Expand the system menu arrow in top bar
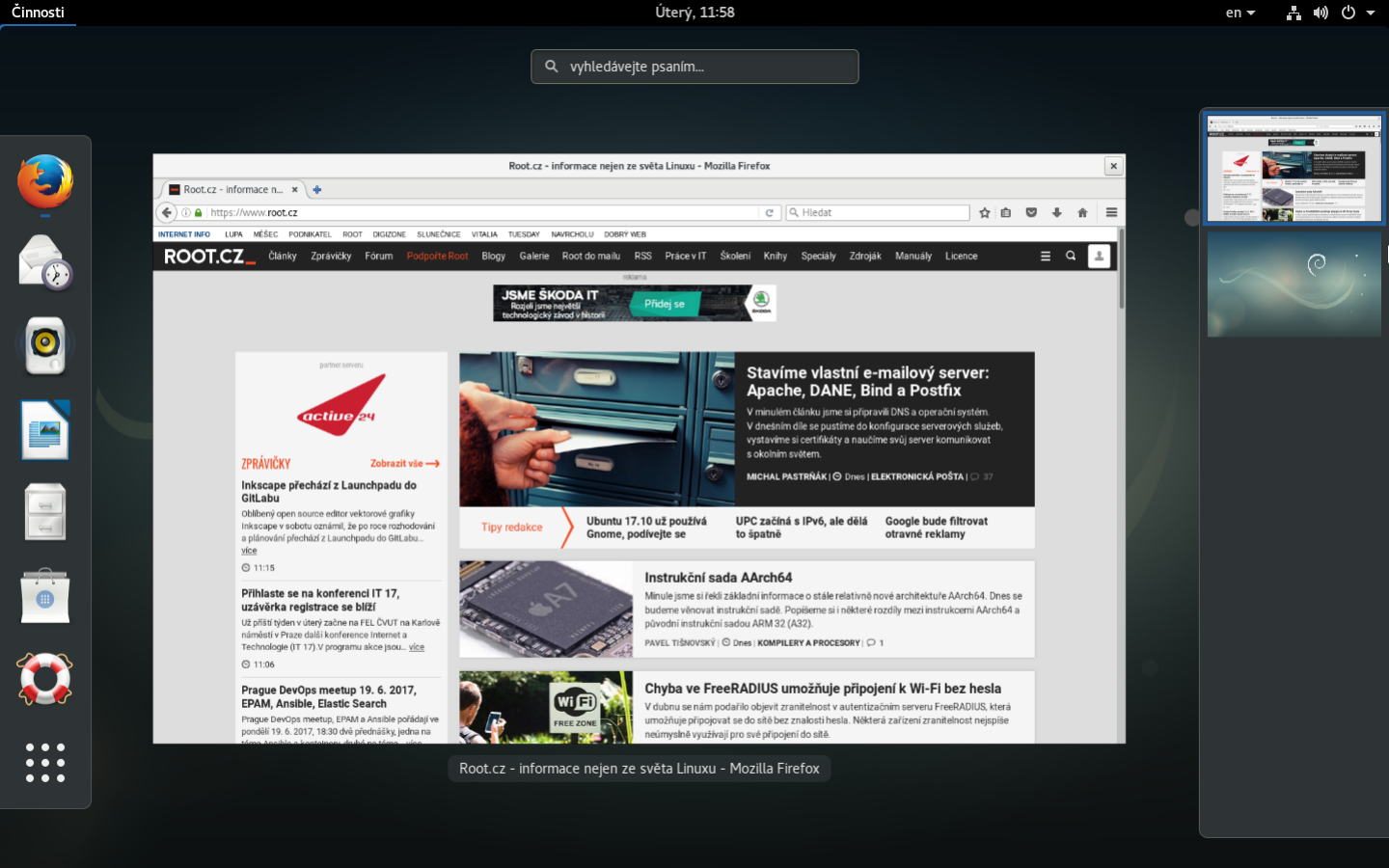 coord(1371,13)
